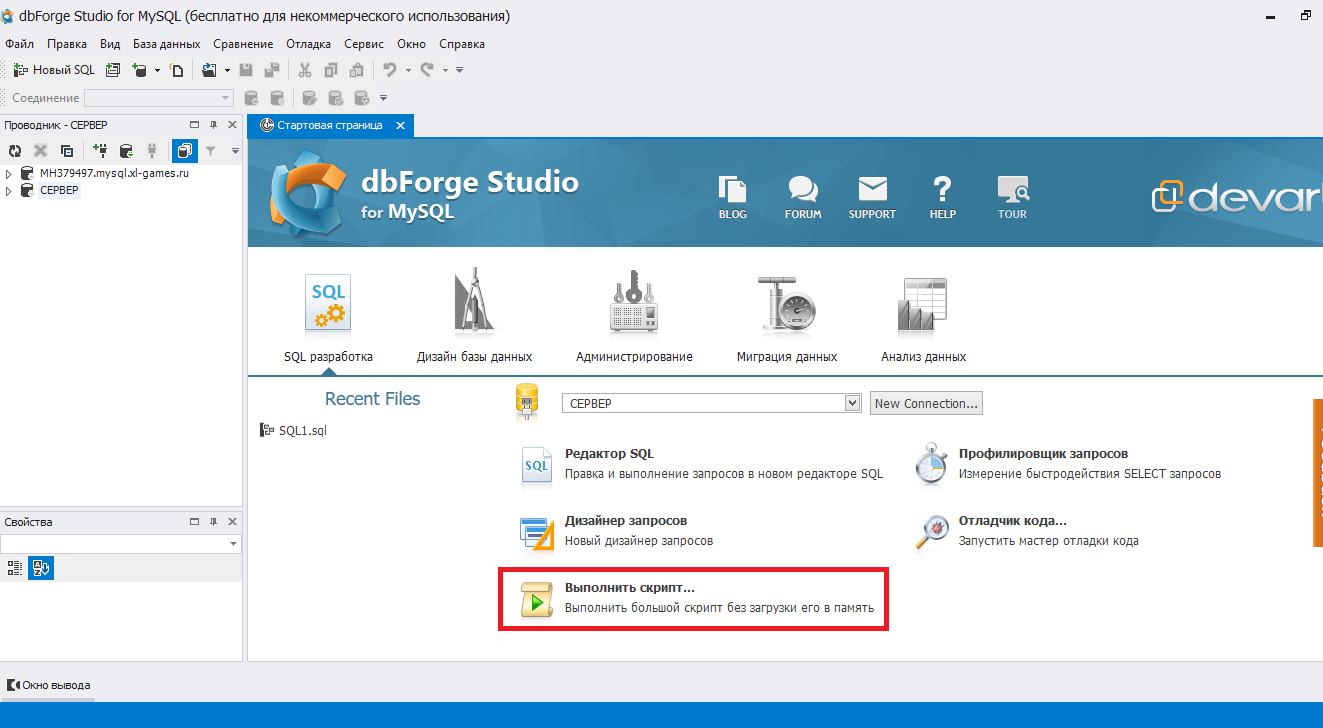Open the connection toolbar overflow arrow

pos(383,98)
